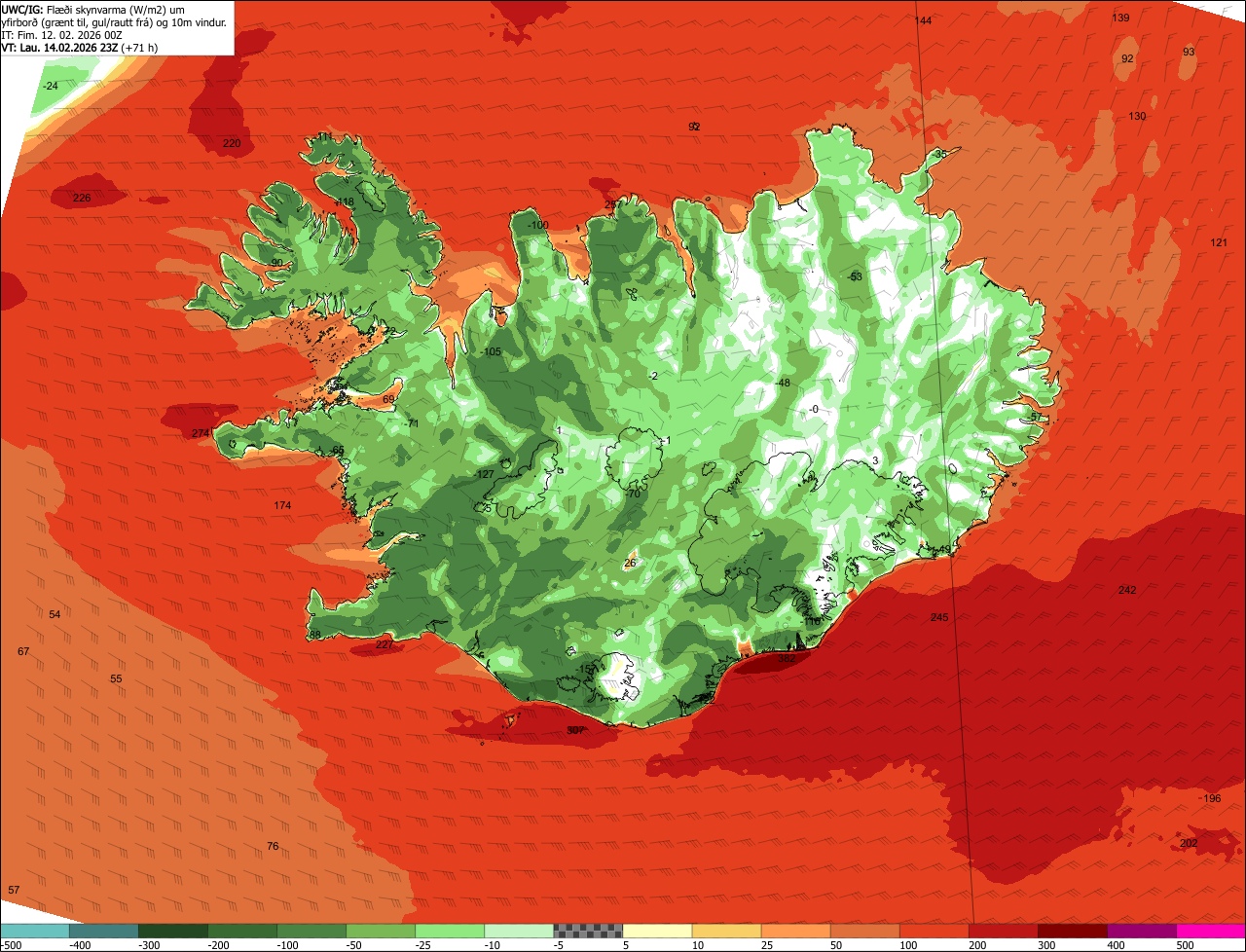Select the value 242 in the dark red sea area

coord(1127,590)
